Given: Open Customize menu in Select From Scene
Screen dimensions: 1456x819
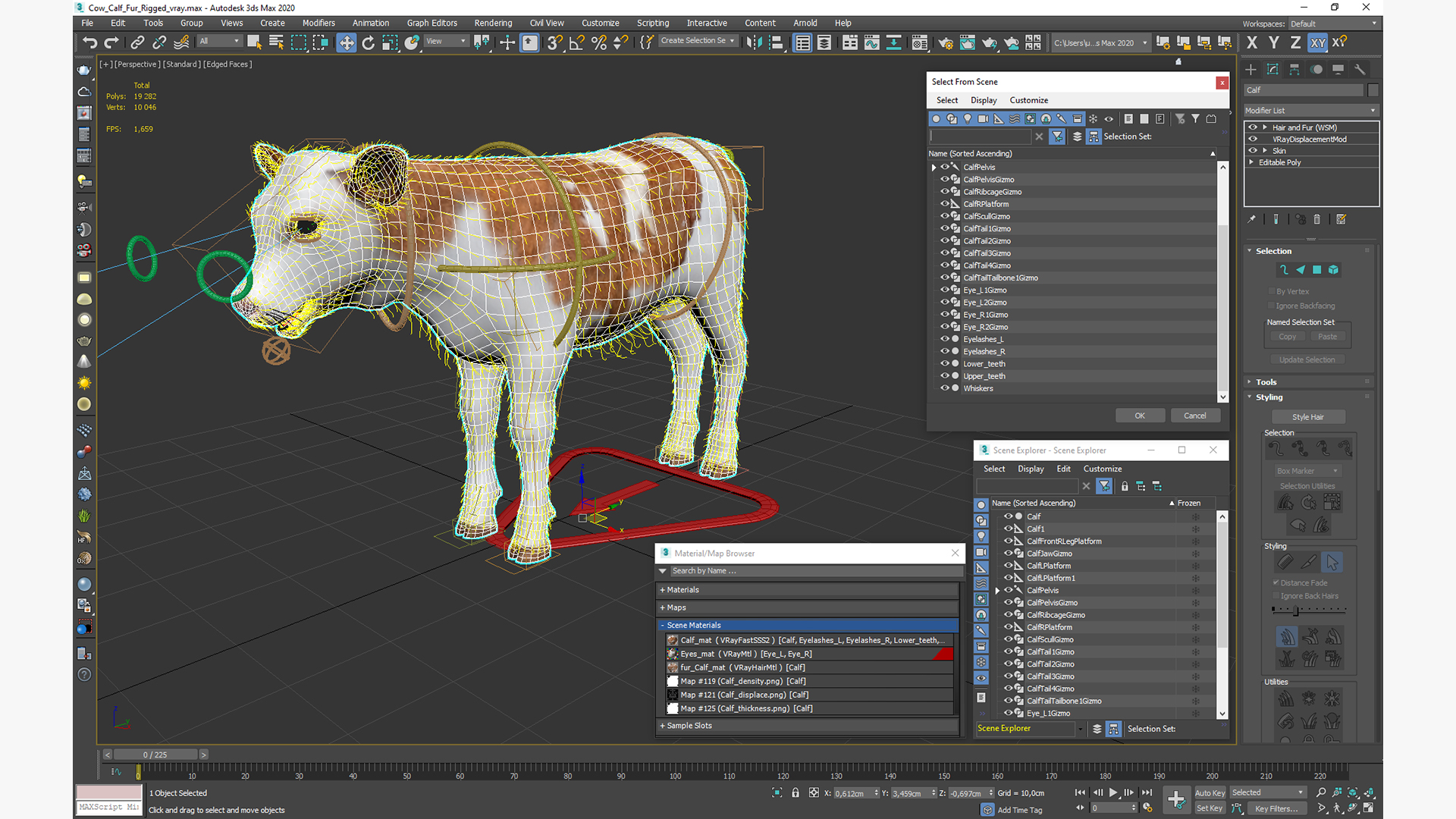Looking at the screenshot, I should click(x=1028, y=100).
